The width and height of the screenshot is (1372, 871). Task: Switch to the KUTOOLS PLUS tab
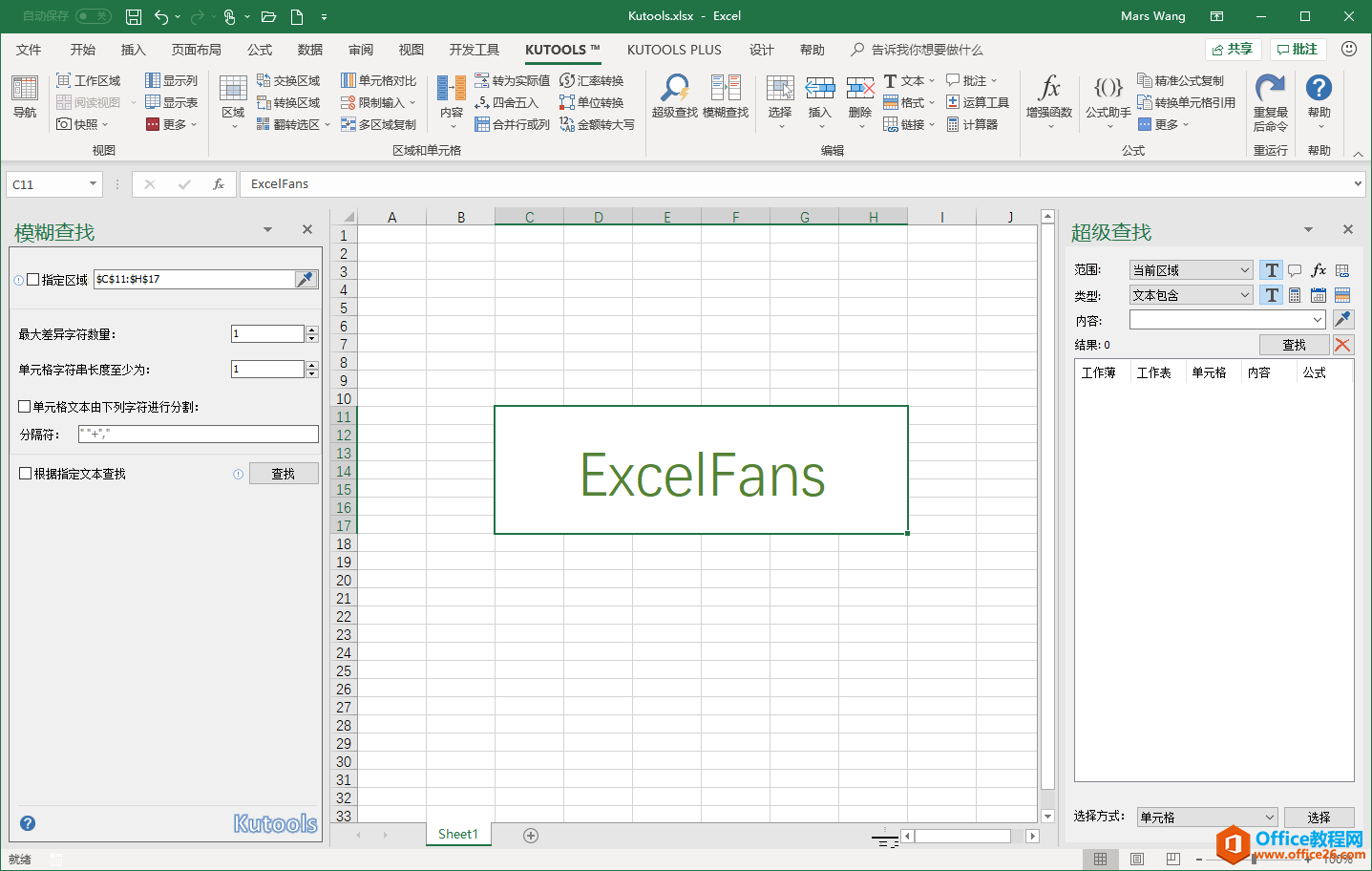pos(674,50)
